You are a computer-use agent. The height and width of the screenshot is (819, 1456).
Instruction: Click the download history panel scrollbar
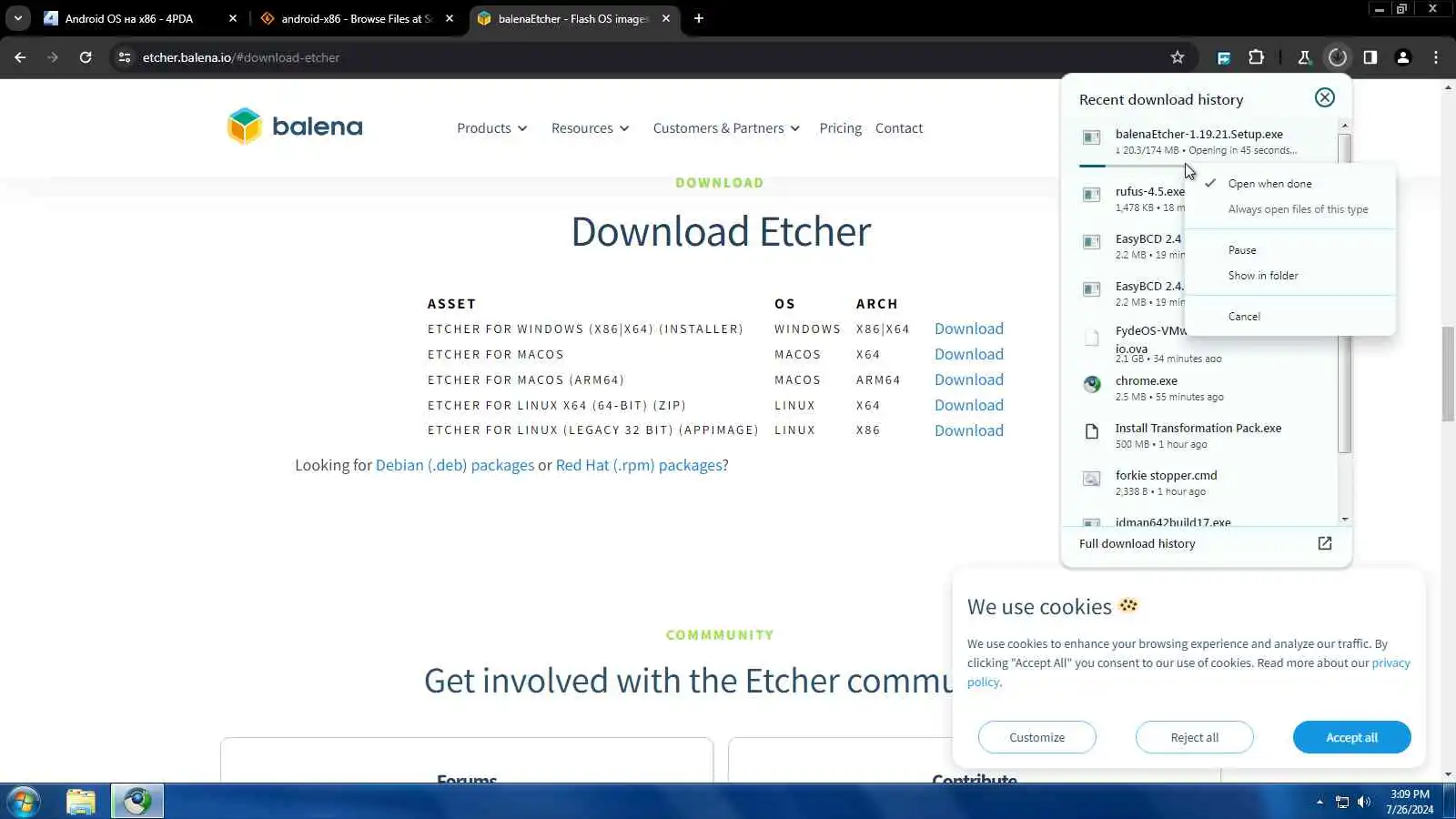(x=1344, y=293)
